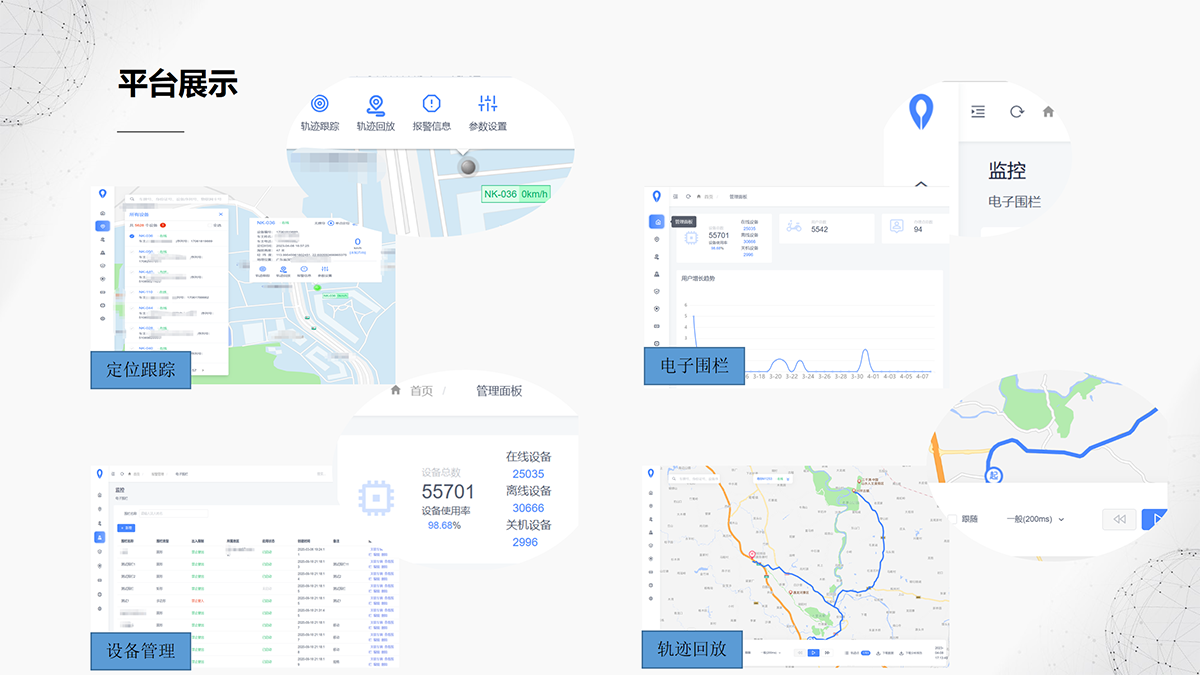Viewport: 1200px width, 675px height.
Task: Click the NK-036 0km/h map label
Action: [516, 194]
